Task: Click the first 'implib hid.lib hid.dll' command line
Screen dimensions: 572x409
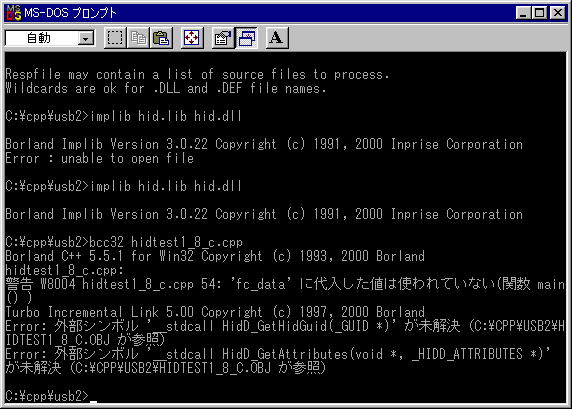Action: tap(123, 116)
